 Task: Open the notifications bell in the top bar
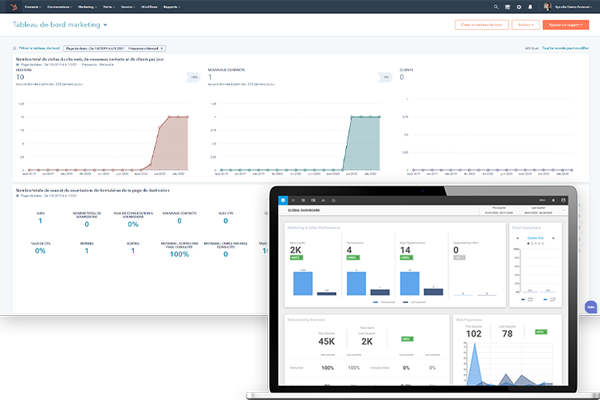pyautogui.click(x=531, y=5)
